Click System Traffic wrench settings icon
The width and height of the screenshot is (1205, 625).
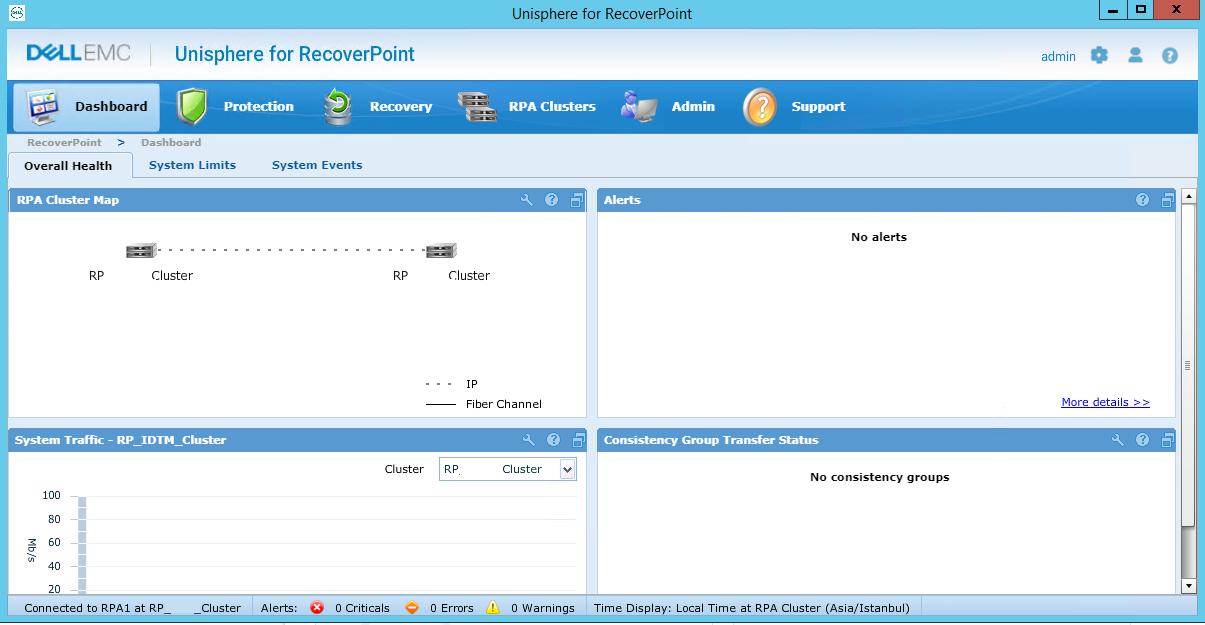tap(529, 440)
